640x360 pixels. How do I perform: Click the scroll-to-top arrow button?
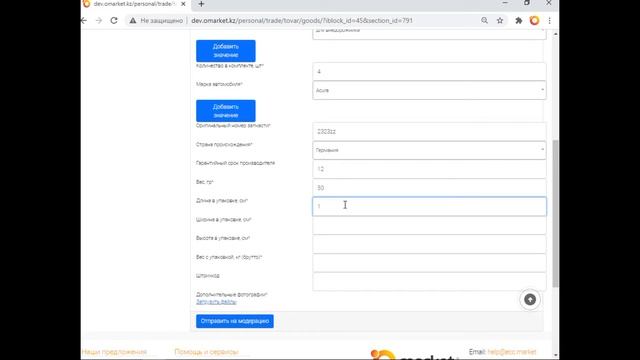pos(530,300)
